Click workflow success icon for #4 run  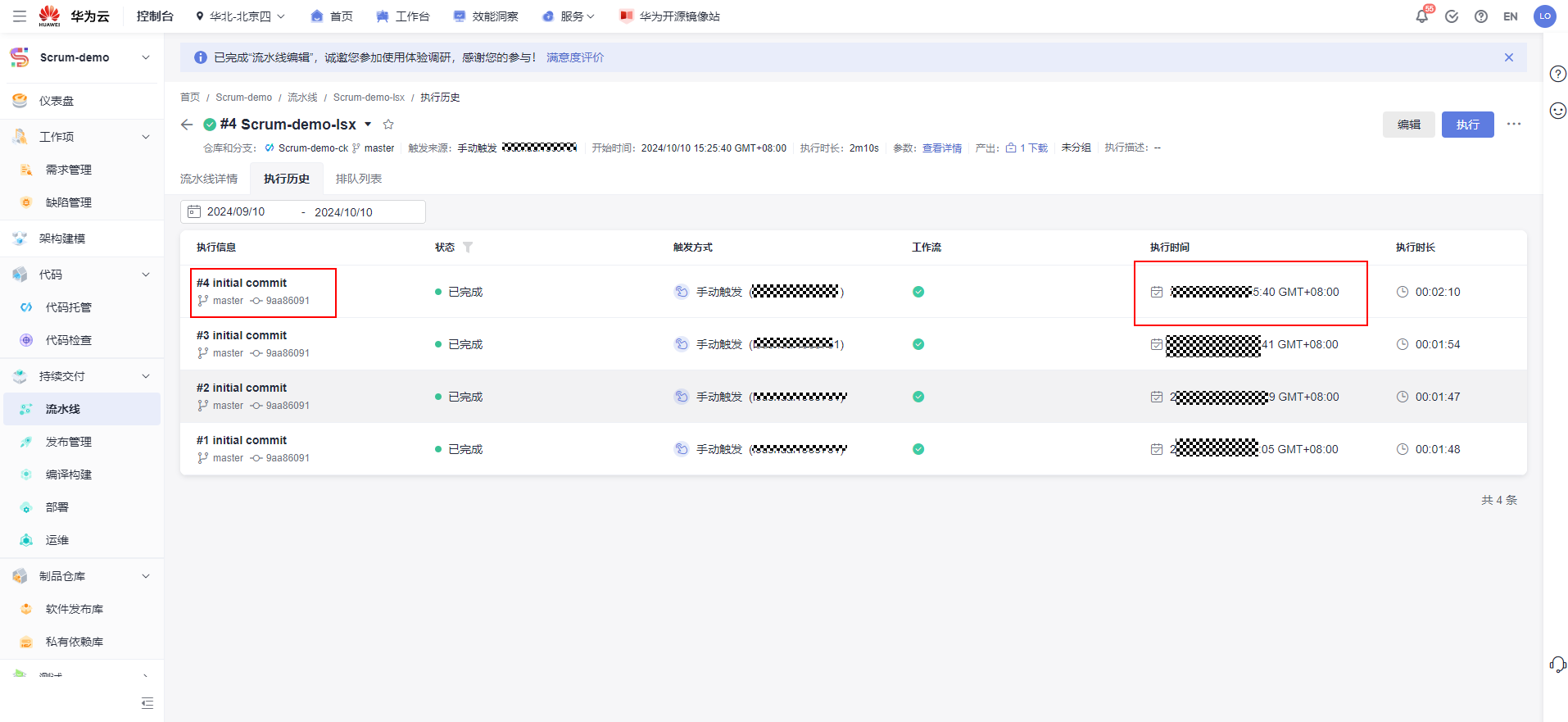[x=918, y=292]
